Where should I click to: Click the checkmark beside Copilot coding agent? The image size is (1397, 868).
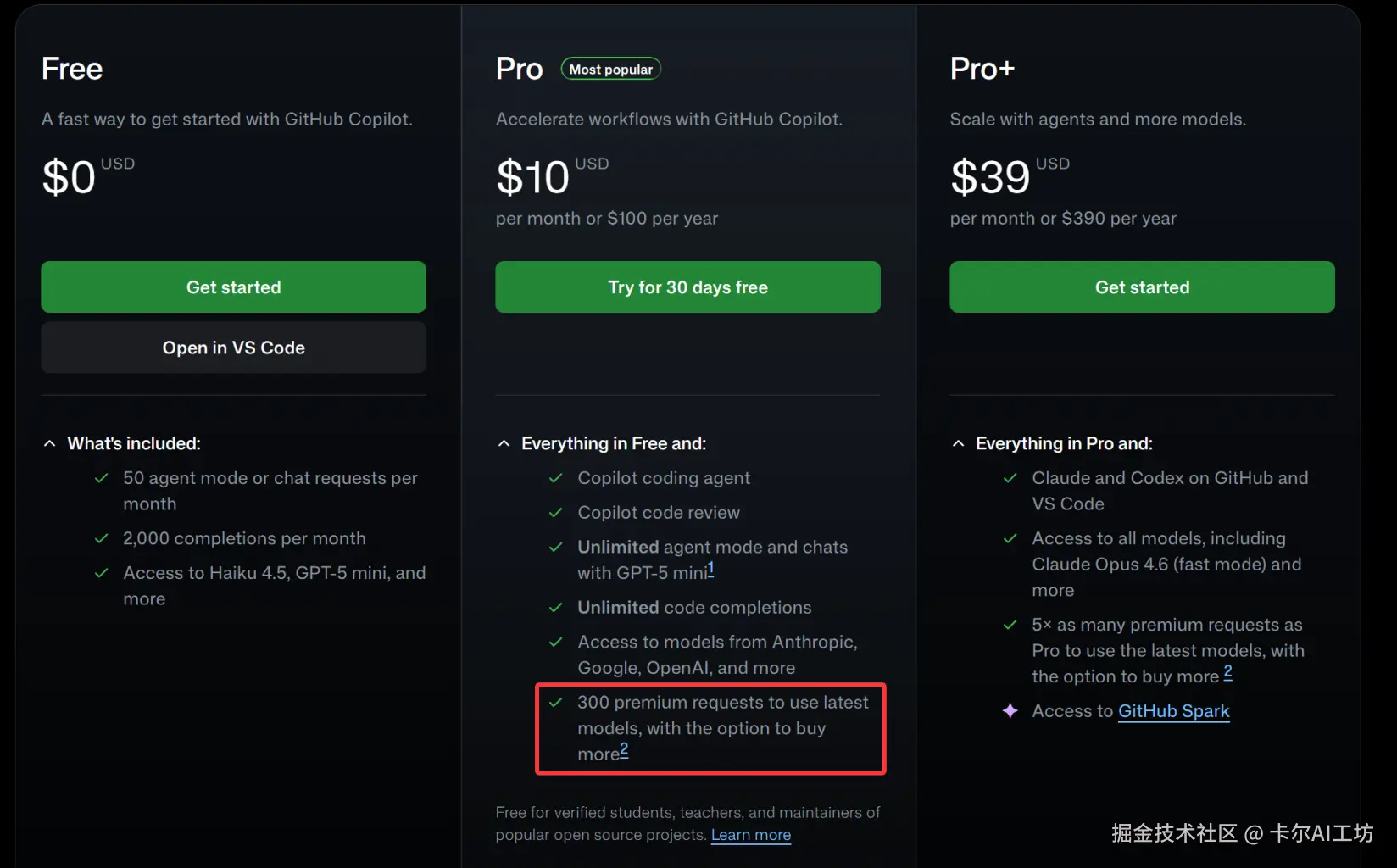[556, 478]
